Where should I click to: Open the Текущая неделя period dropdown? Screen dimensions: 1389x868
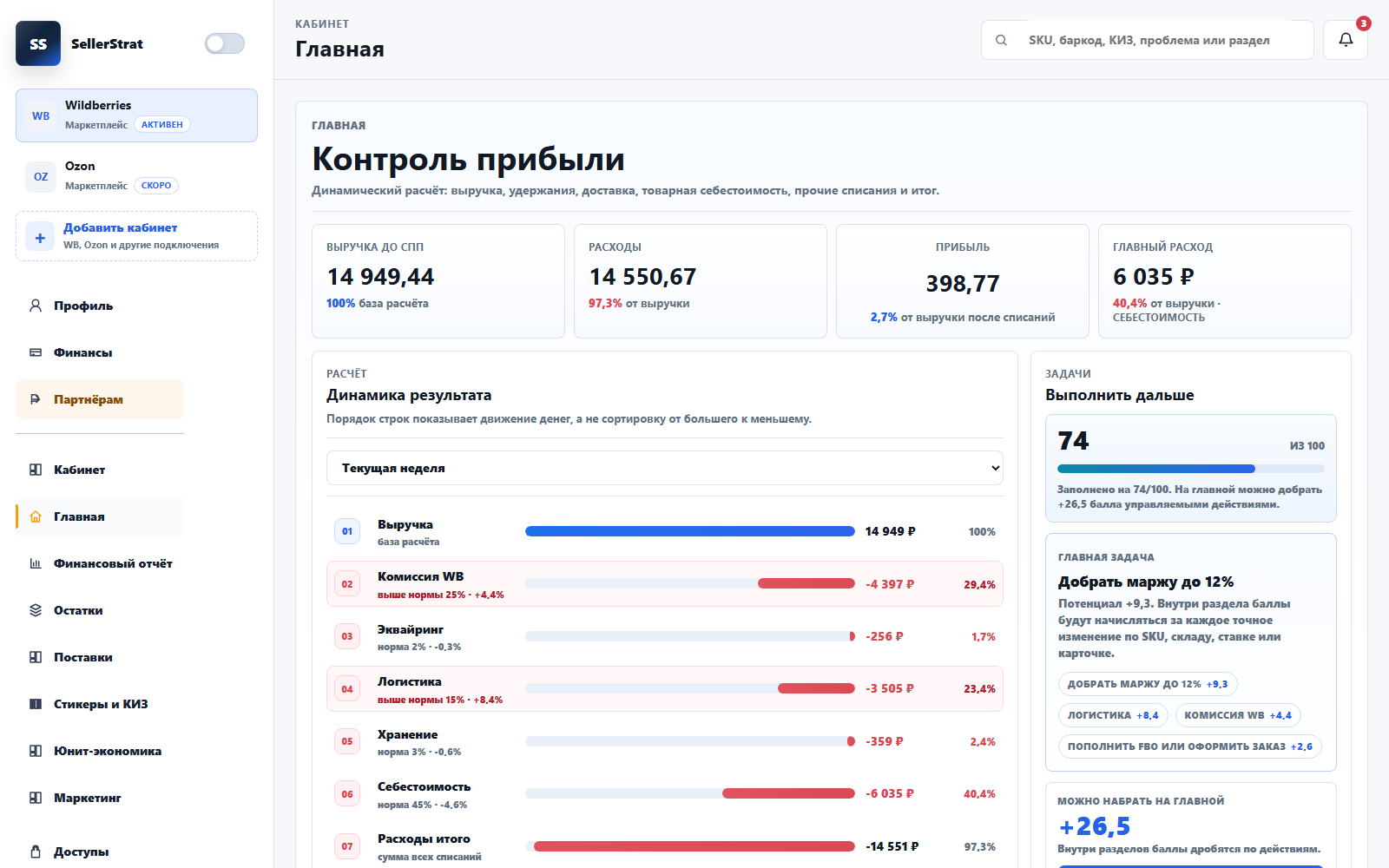[665, 468]
